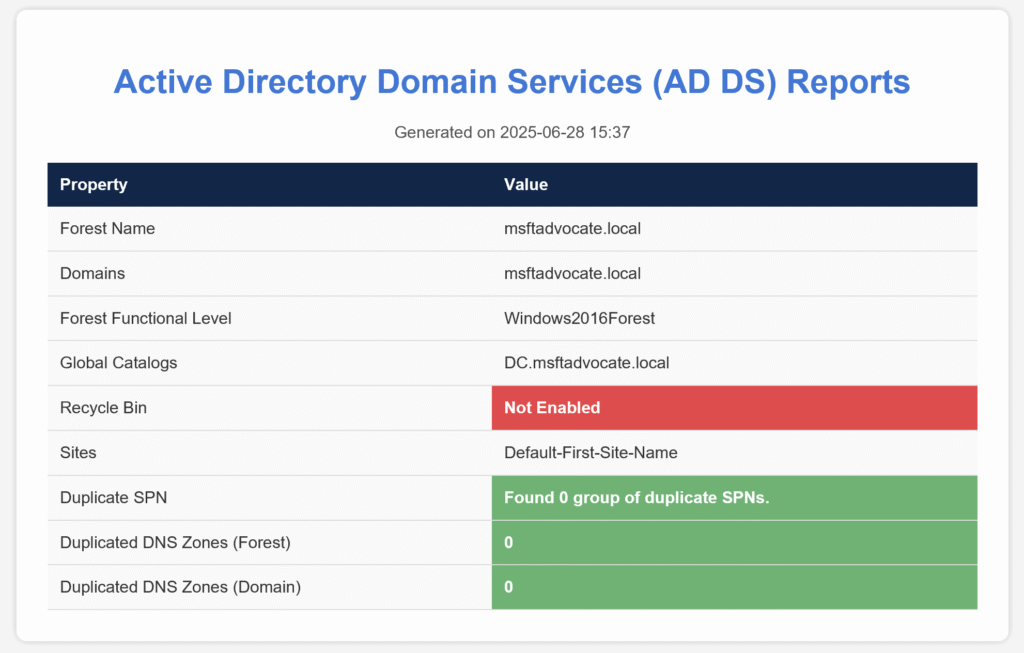
Task: Click the Value column header
Action: pyautogui.click(x=526, y=185)
